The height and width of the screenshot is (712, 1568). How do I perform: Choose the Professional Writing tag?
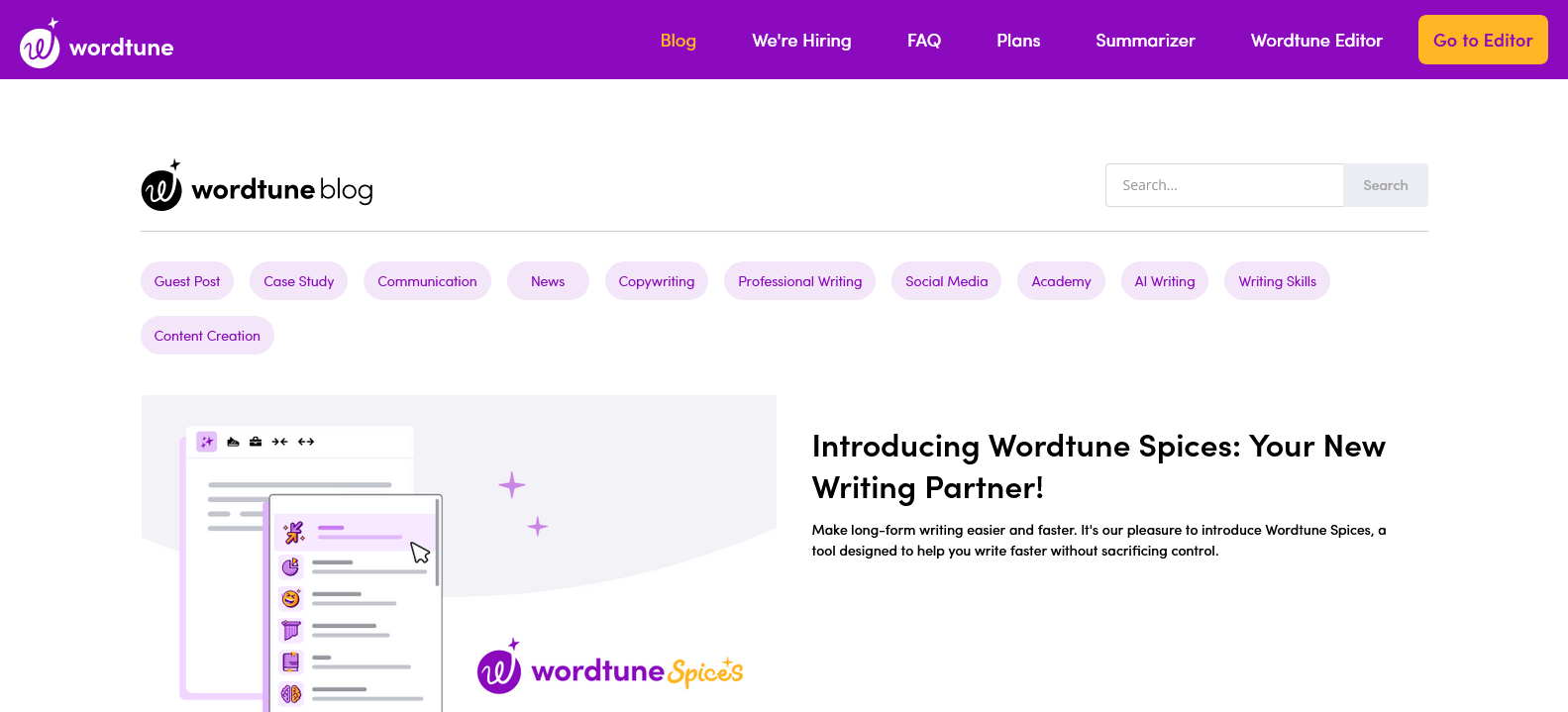click(800, 281)
